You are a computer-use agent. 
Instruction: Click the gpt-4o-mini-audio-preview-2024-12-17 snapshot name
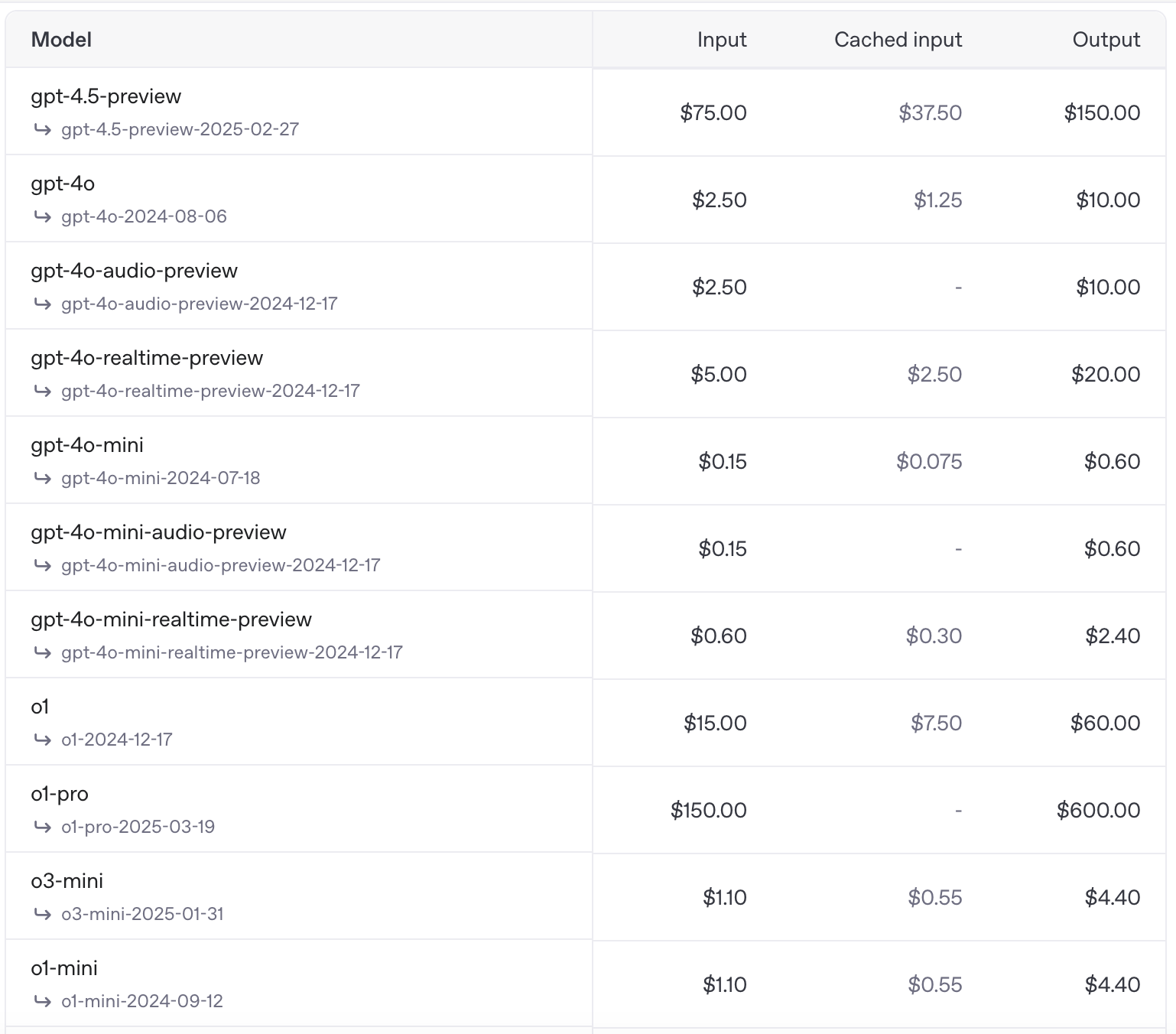point(220,565)
